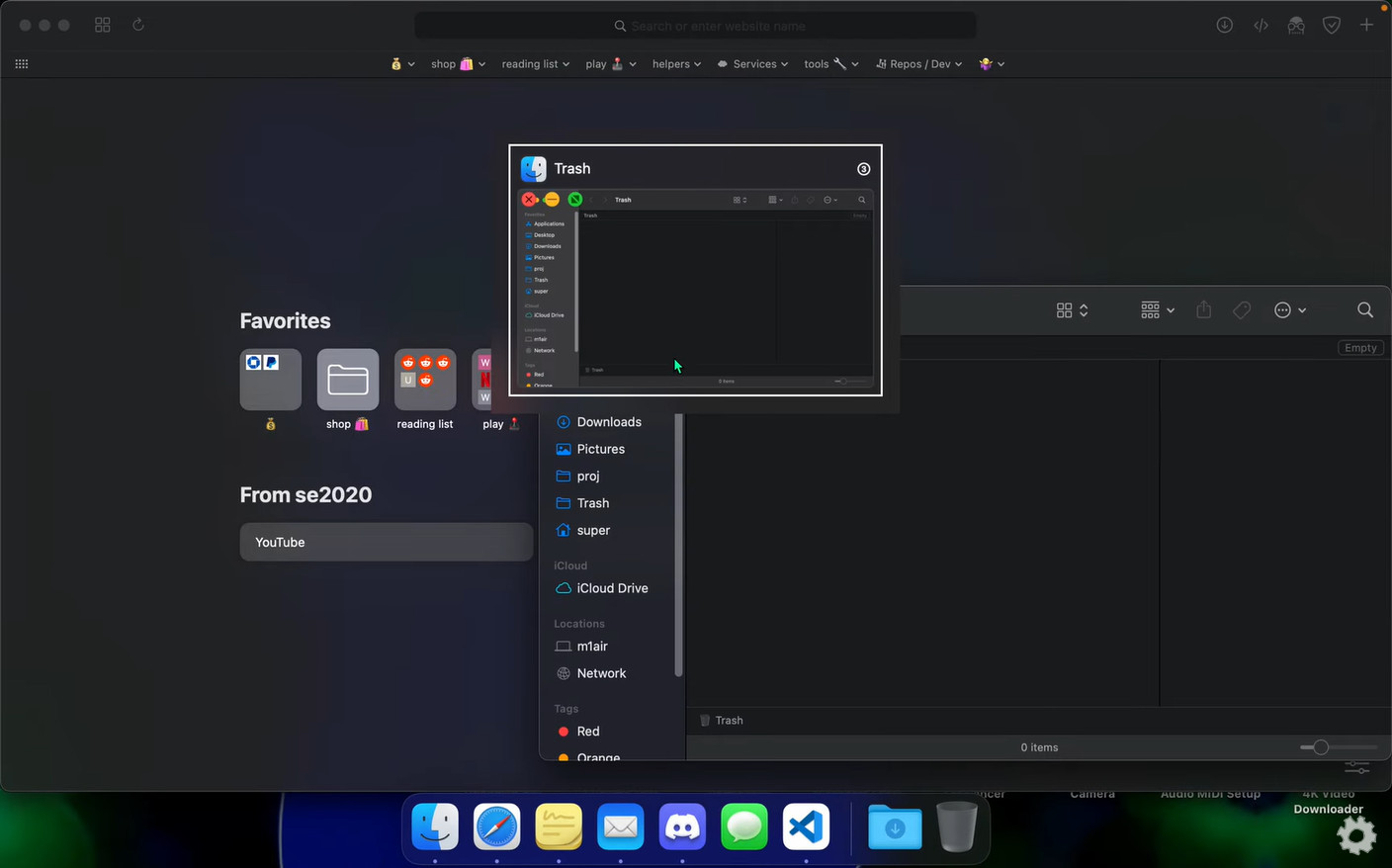Show Safari downloads list

[x=1225, y=26]
